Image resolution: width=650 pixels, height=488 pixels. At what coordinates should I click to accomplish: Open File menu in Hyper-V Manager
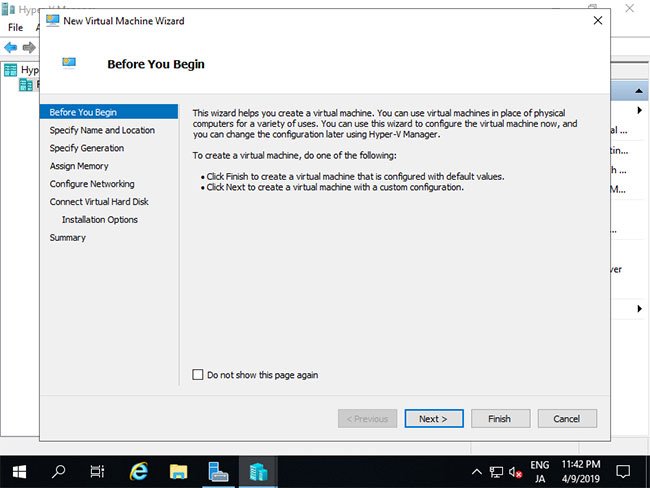coord(15,27)
